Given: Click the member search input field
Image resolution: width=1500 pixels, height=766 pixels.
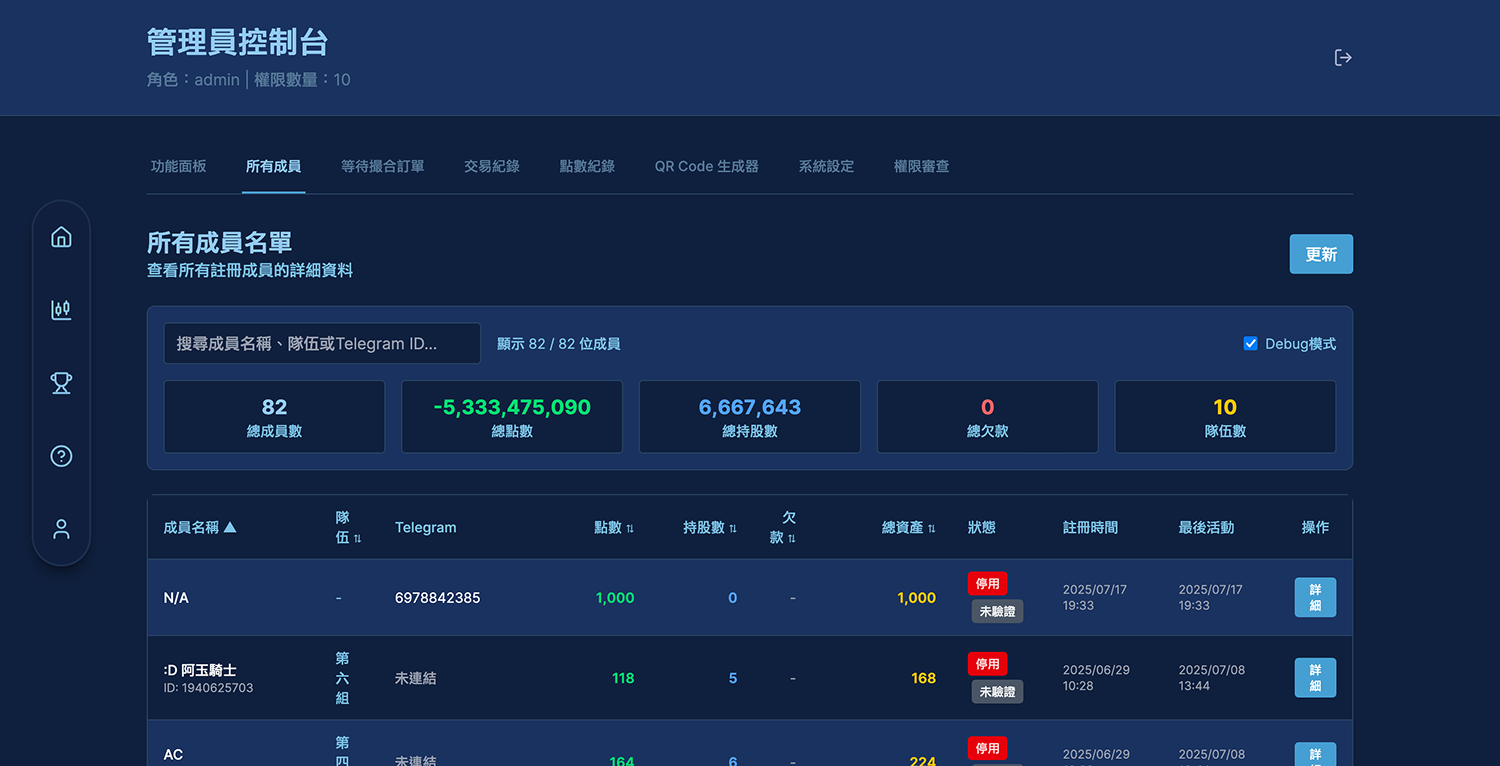Looking at the screenshot, I should (322, 343).
